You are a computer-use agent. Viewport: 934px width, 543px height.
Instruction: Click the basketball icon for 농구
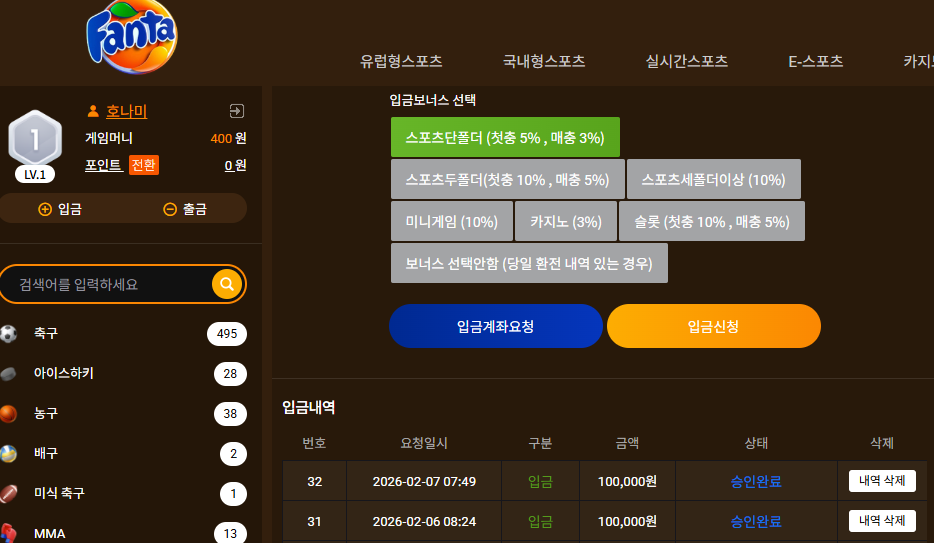8,413
